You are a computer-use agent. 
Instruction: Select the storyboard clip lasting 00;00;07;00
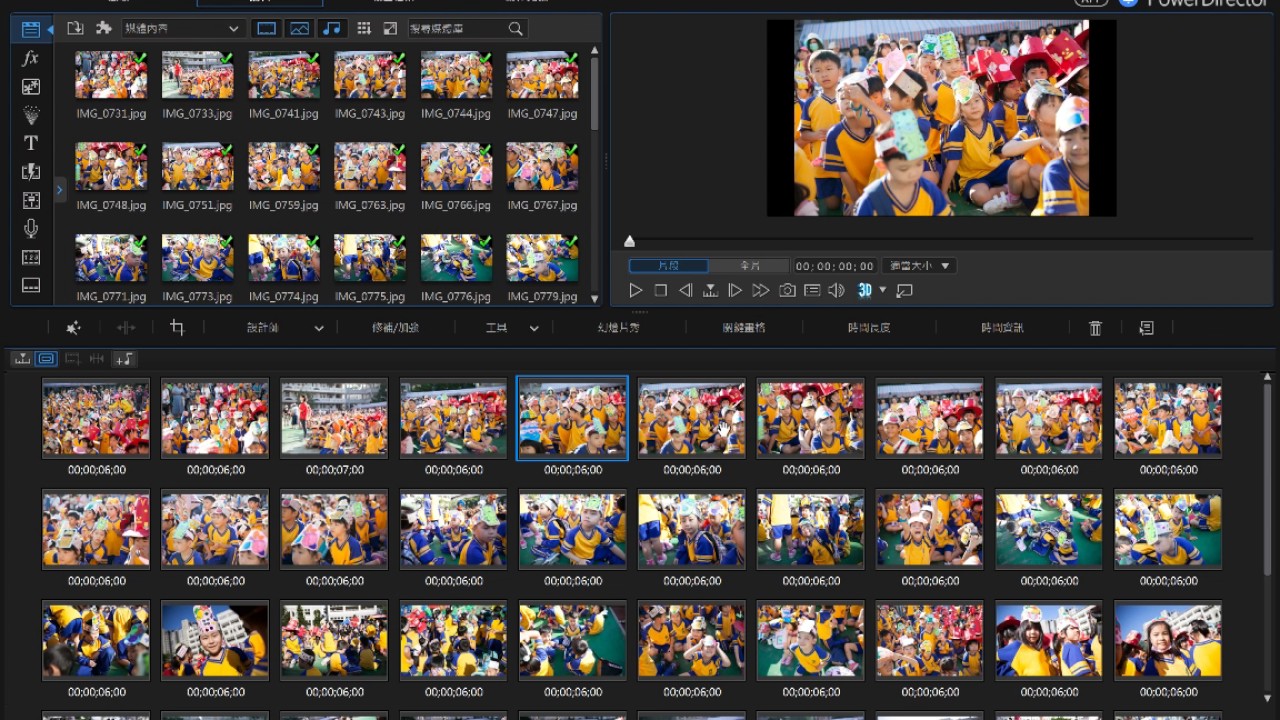point(334,418)
